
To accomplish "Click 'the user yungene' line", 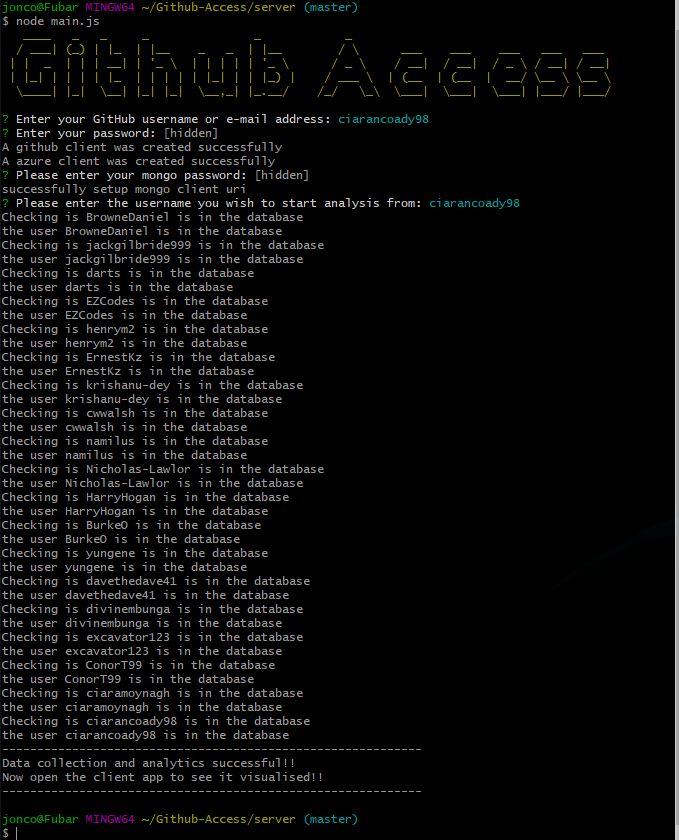I will pyautogui.click(x=124, y=567).
